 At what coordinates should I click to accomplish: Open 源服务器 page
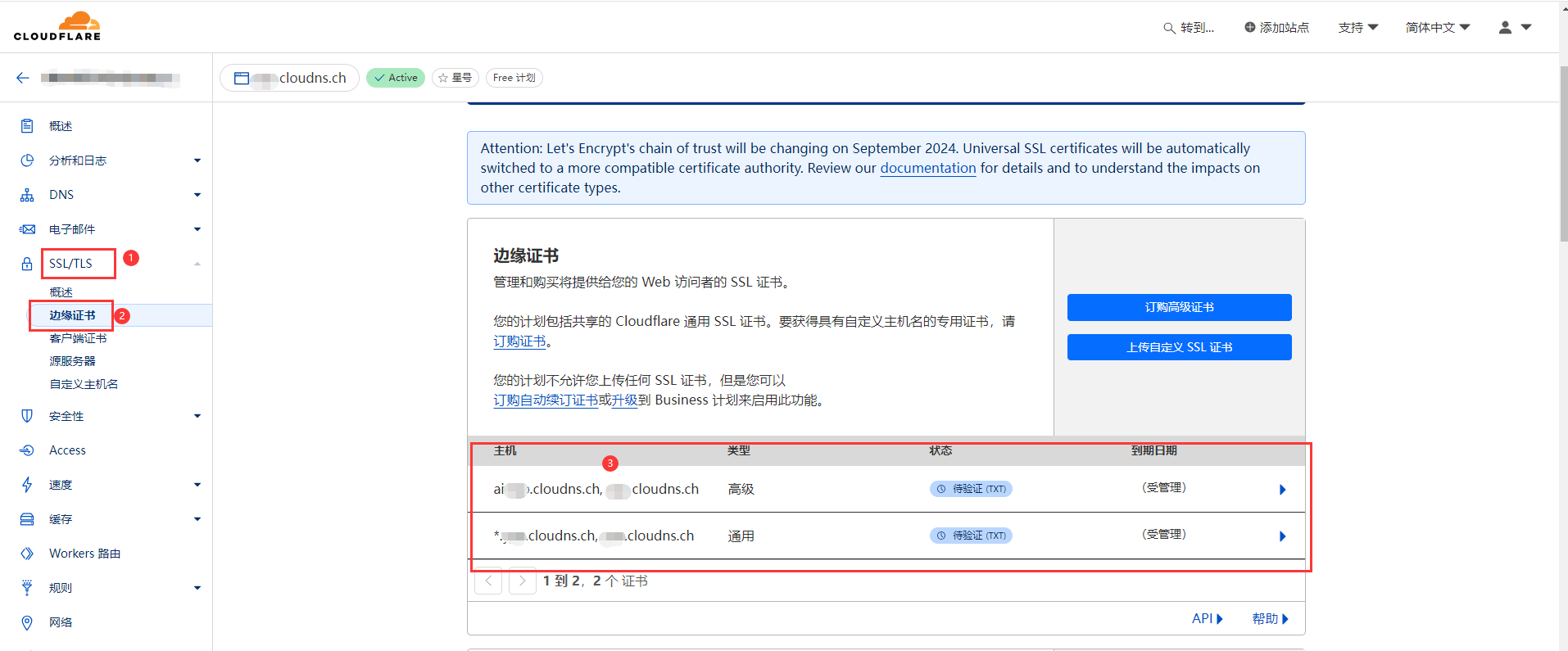tap(72, 361)
